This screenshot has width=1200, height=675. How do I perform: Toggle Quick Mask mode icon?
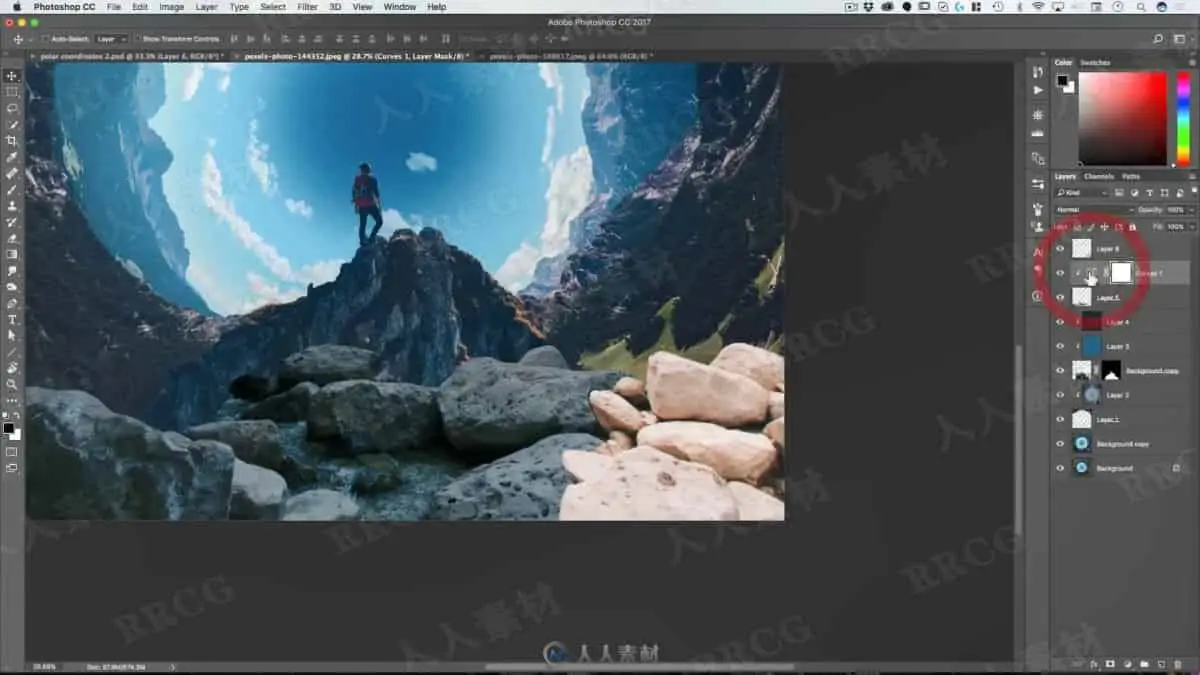click(12, 452)
